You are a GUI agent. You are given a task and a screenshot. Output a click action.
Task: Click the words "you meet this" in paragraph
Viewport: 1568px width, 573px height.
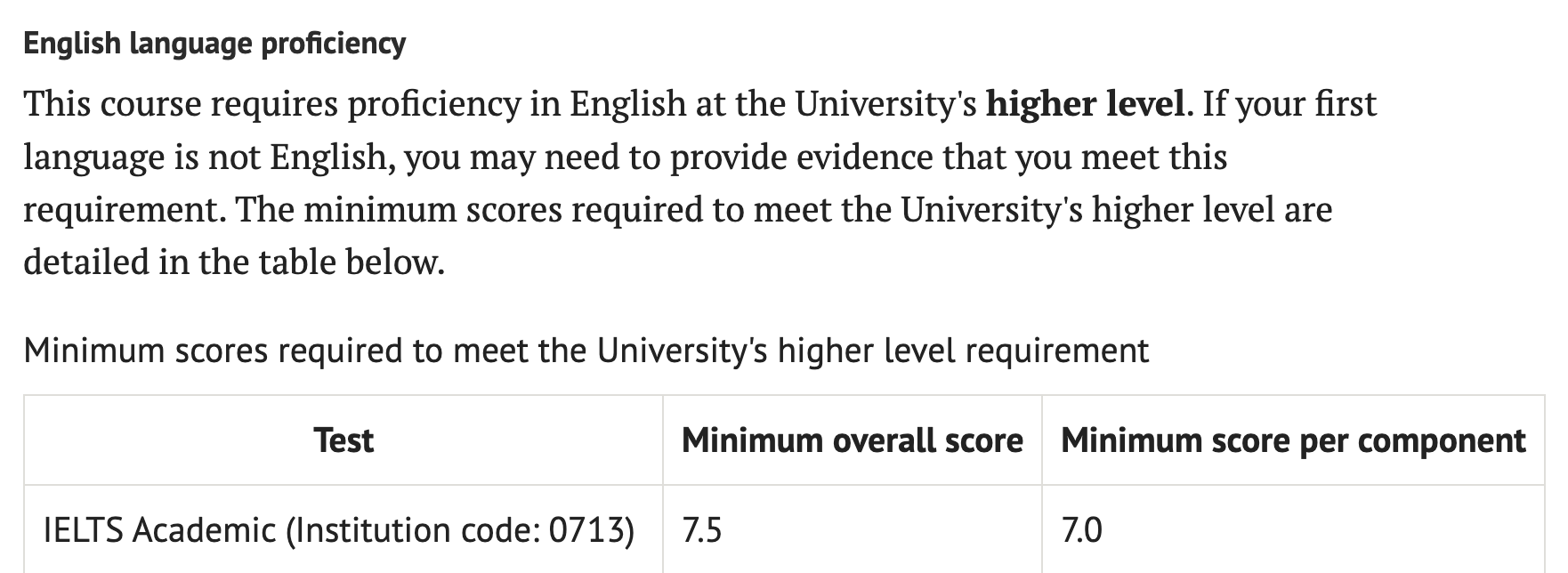pos(1120,157)
